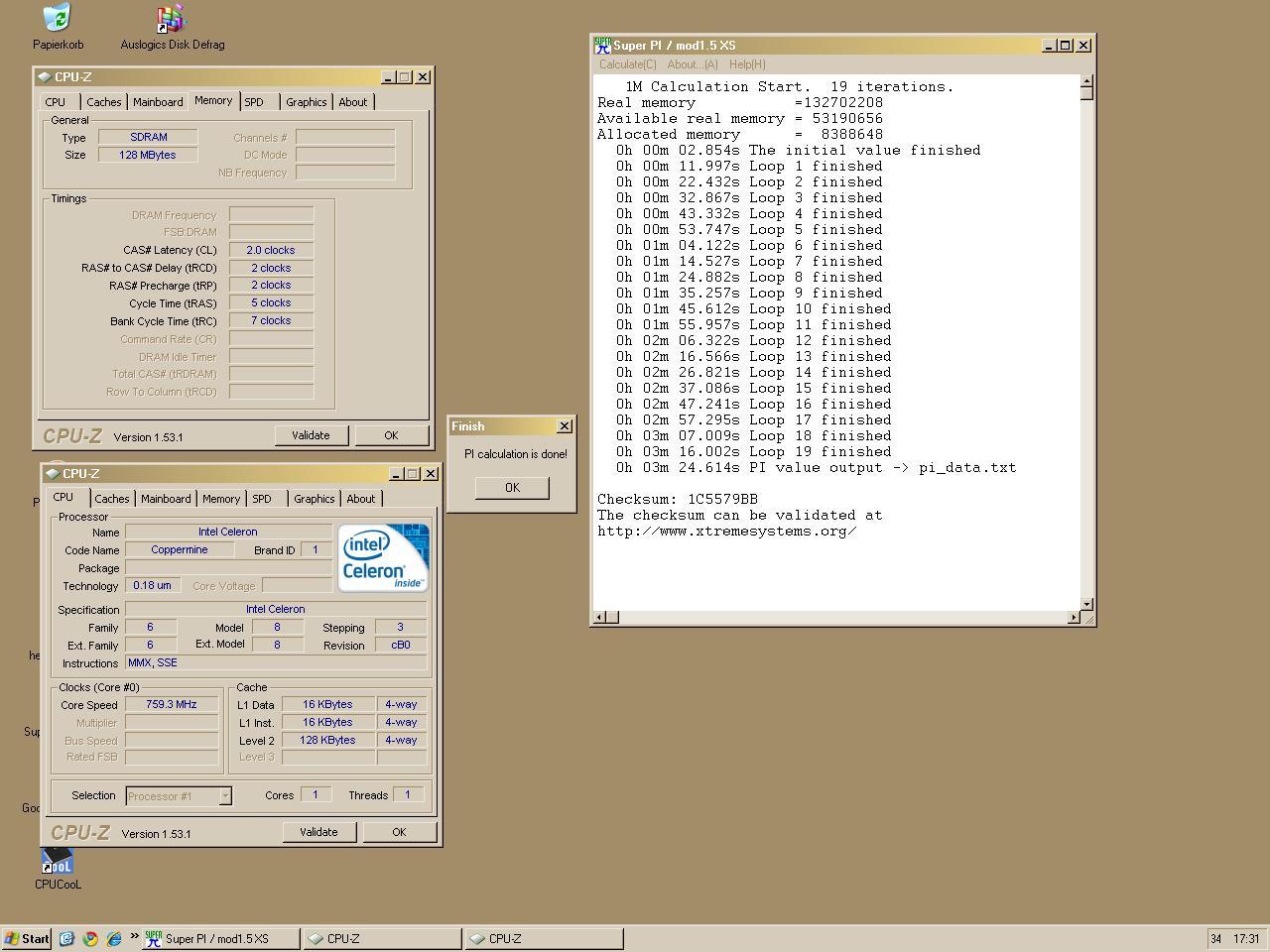The image size is (1270, 952).
Task: Click the Super PI vertical scrollbar up arrow
Action: pos(1086,80)
